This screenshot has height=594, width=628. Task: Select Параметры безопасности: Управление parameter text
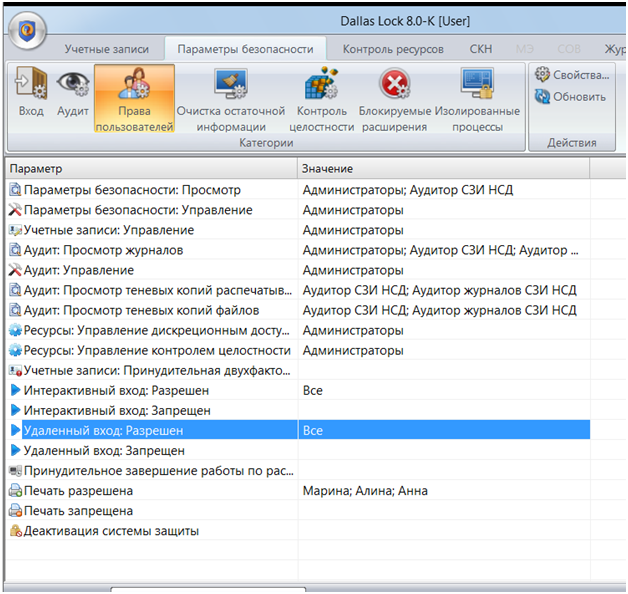point(138,209)
